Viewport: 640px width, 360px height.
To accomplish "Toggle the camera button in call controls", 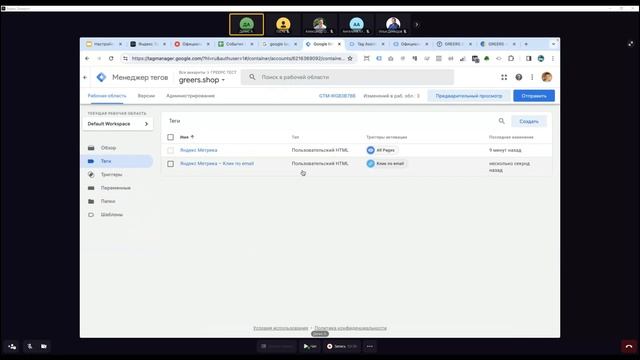I will (x=44, y=346).
